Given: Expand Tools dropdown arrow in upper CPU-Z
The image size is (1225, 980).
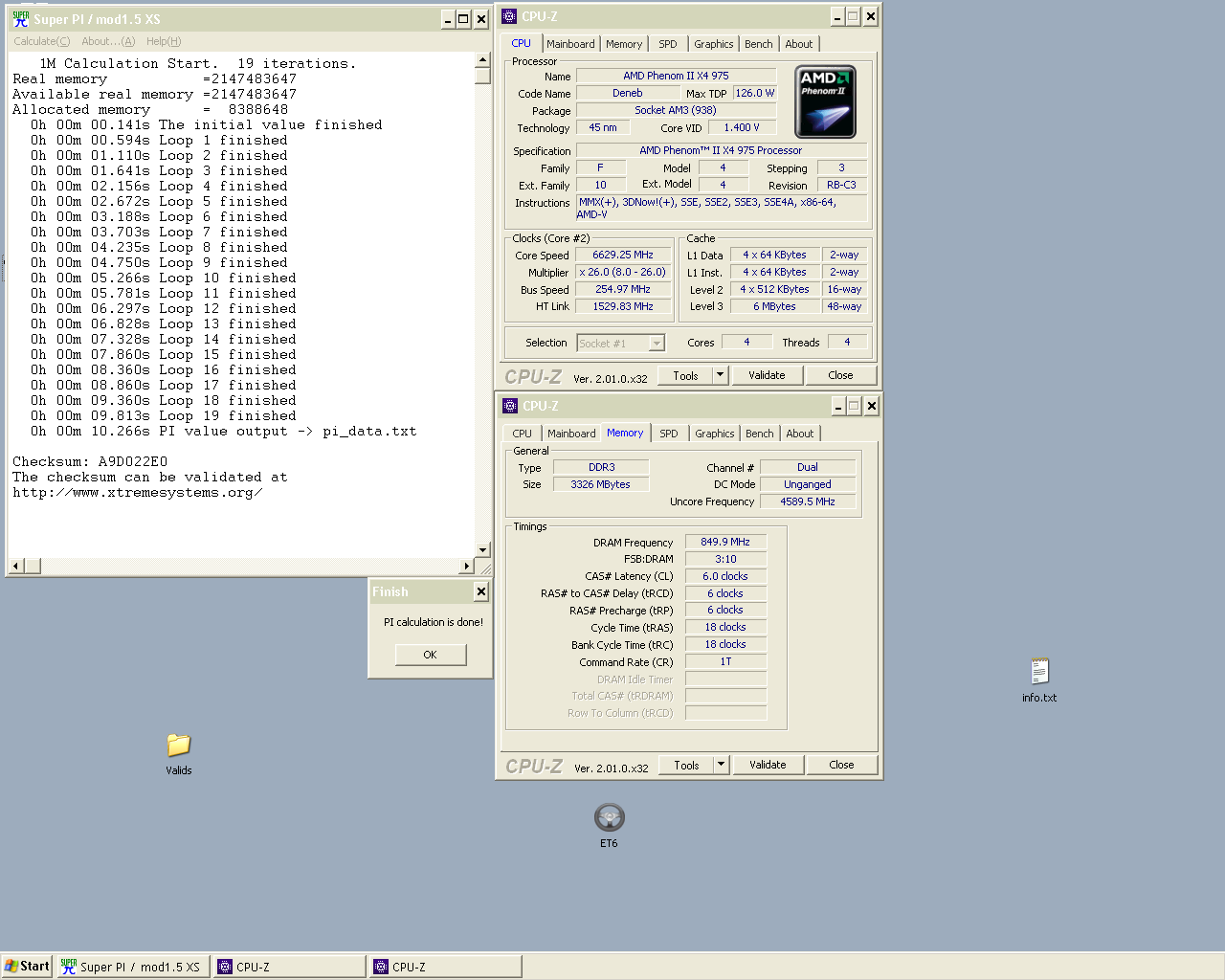Looking at the screenshot, I should (720, 375).
